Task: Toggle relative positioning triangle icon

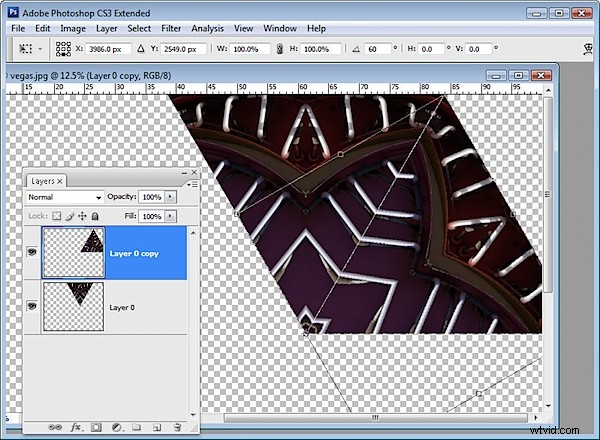Action: coord(141,49)
